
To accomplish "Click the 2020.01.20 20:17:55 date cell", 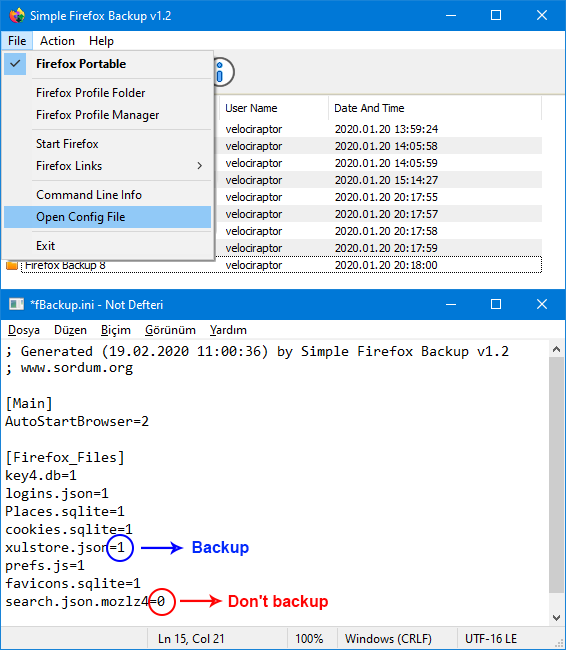I will pos(386,197).
